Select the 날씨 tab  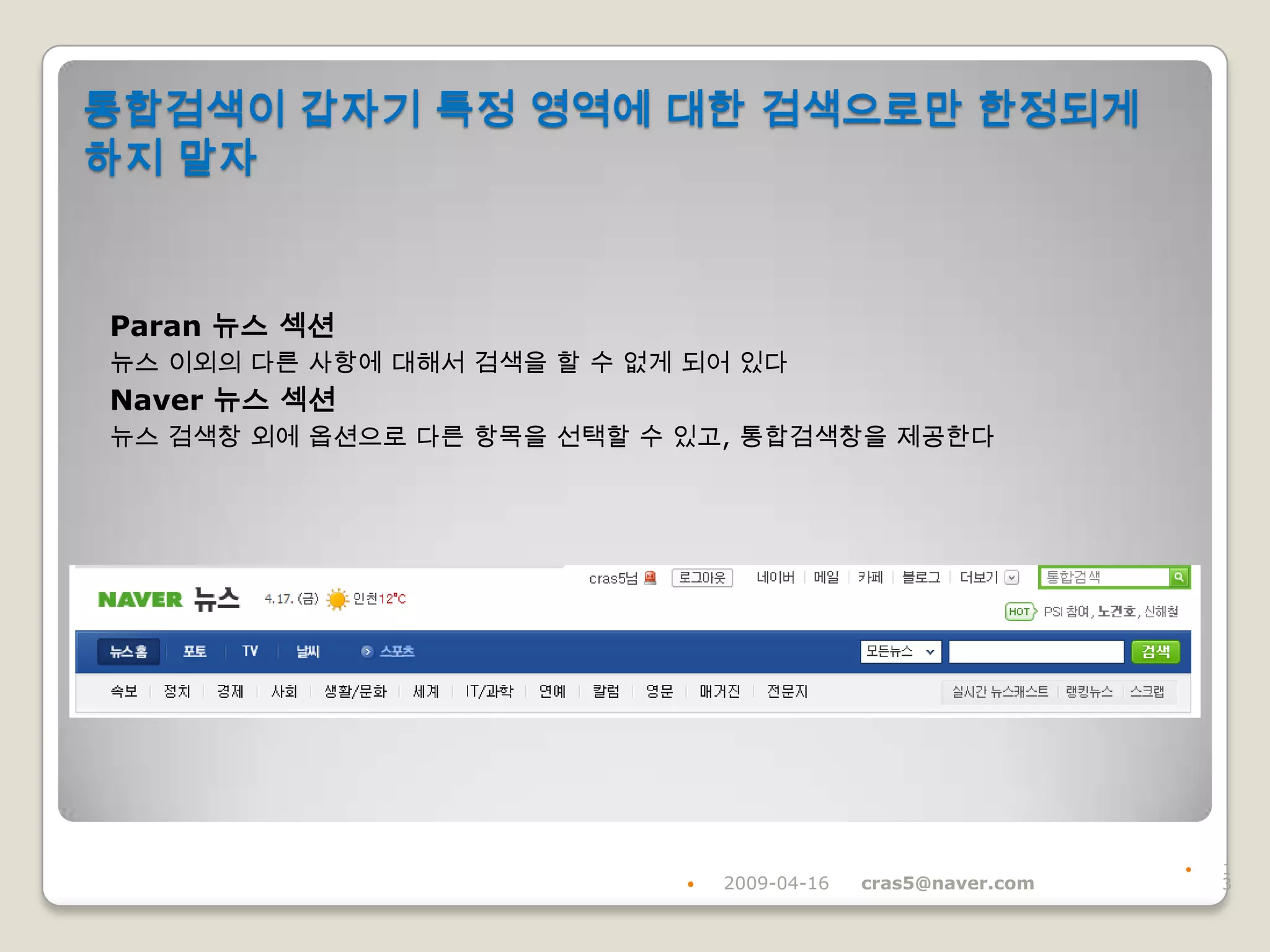[x=308, y=651]
